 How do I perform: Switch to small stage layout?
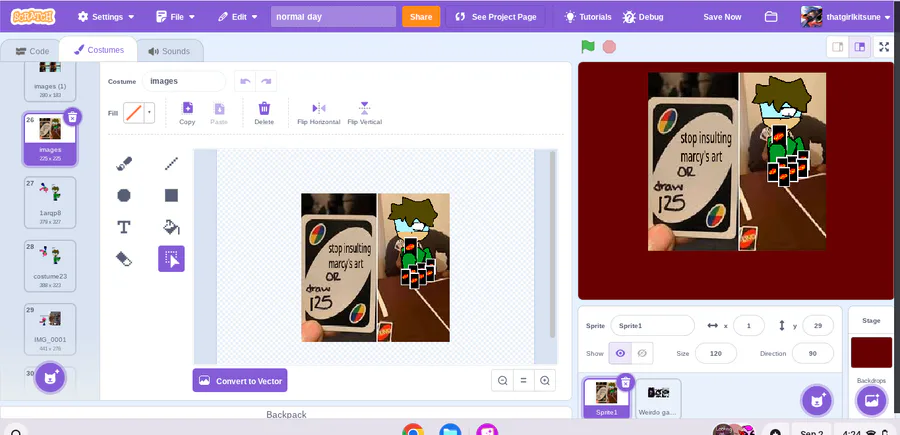837,47
